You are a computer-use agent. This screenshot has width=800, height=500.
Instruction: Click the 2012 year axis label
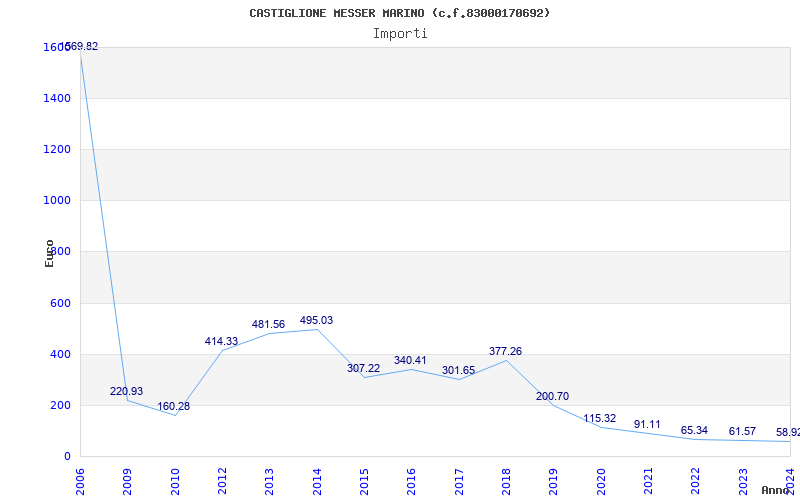click(222, 482)
